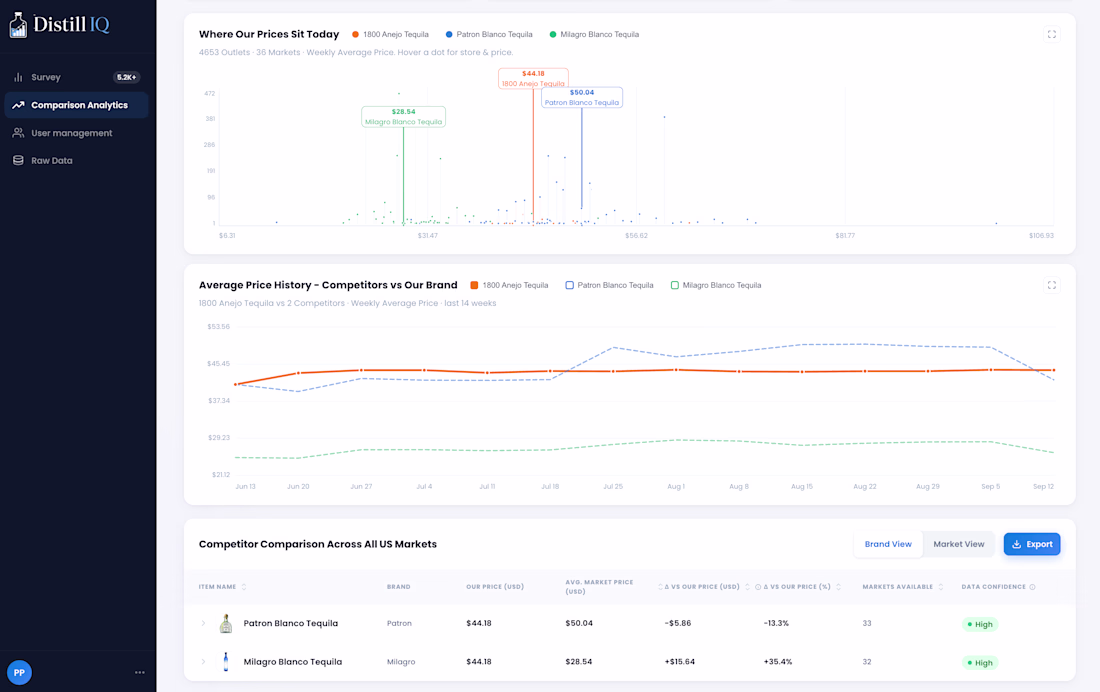Expand the Patron Blanco Tequila row
This screenshot has height=692, width=1100.
(203, 623)
